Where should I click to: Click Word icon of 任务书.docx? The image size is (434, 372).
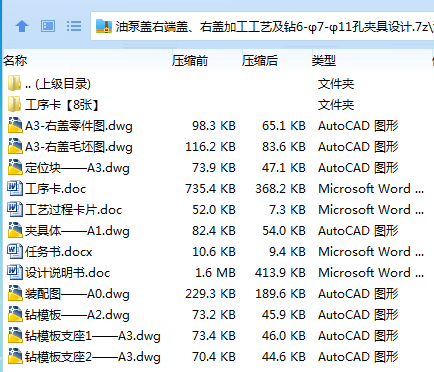(15, 251)
